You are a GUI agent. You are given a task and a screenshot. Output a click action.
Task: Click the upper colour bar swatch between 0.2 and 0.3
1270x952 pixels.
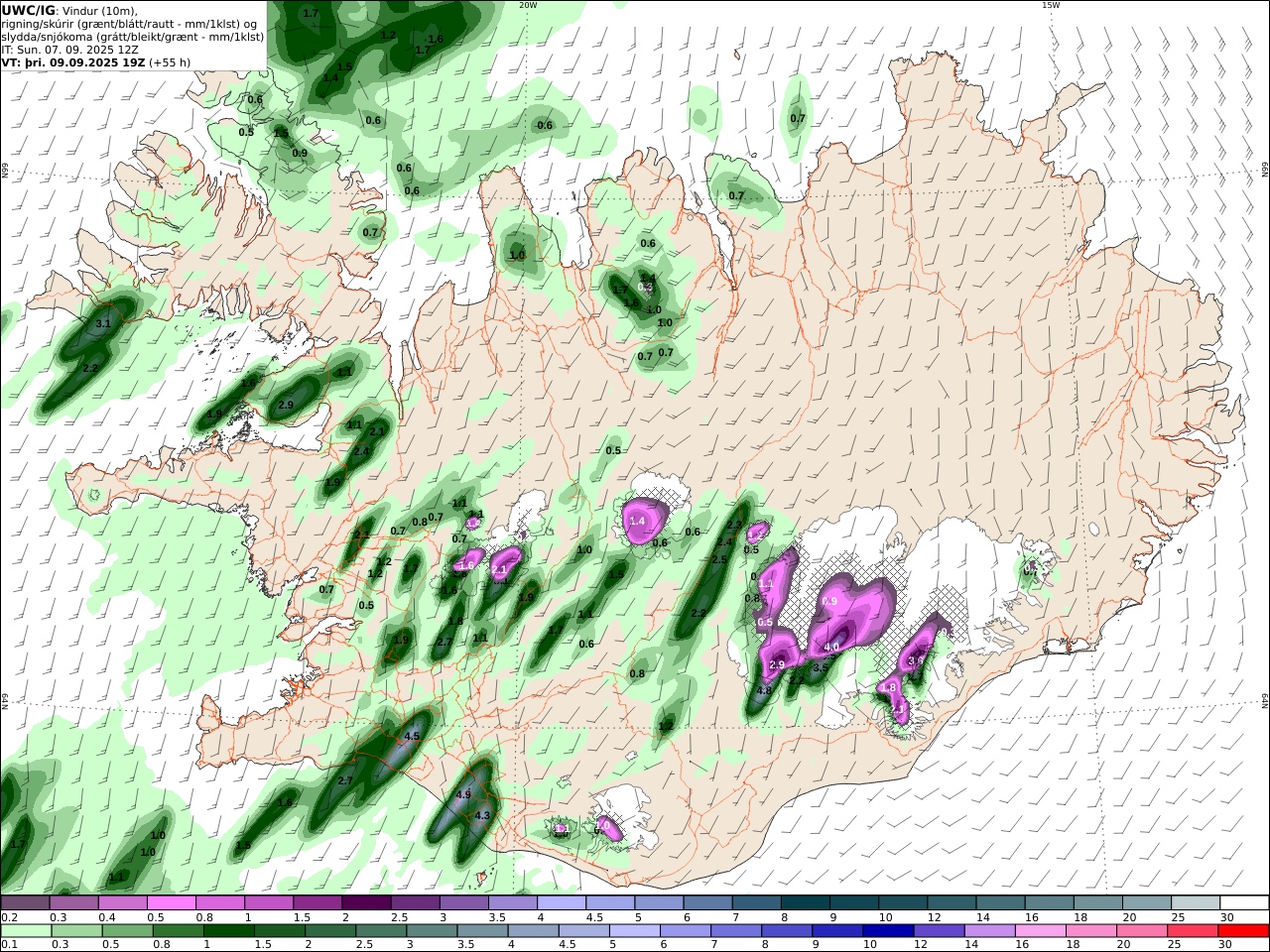(x=25, y=903)
